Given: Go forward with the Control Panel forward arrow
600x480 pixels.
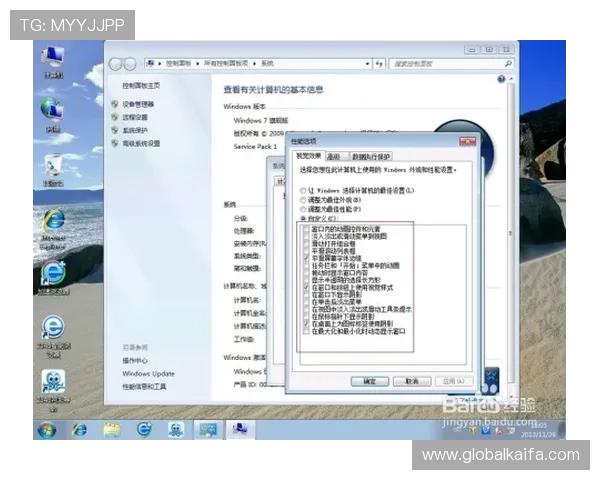Looking at the screenshot, I should tap(130, 64).
